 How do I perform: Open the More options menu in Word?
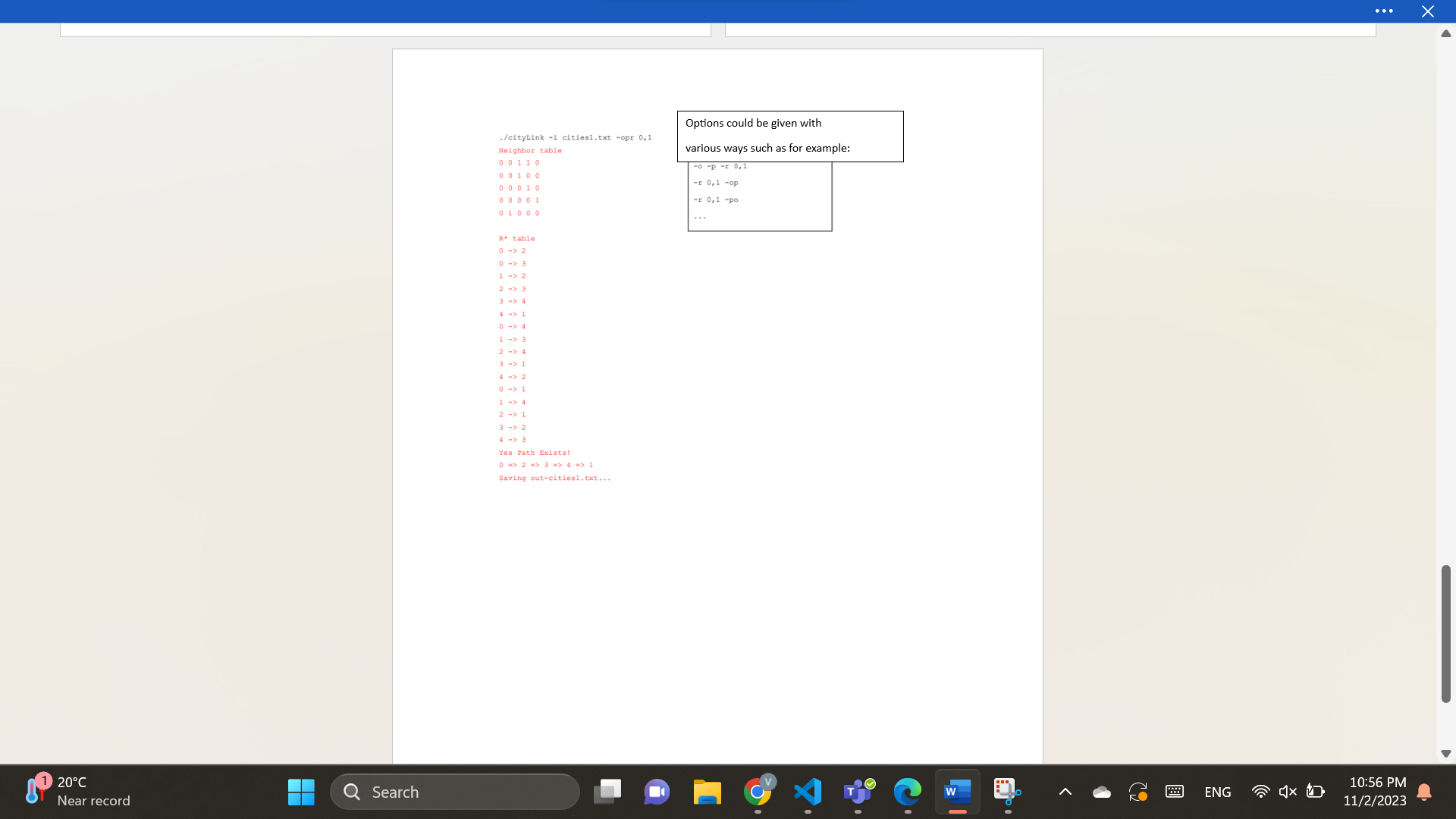pyautogui.click(x=1385, y=11)
